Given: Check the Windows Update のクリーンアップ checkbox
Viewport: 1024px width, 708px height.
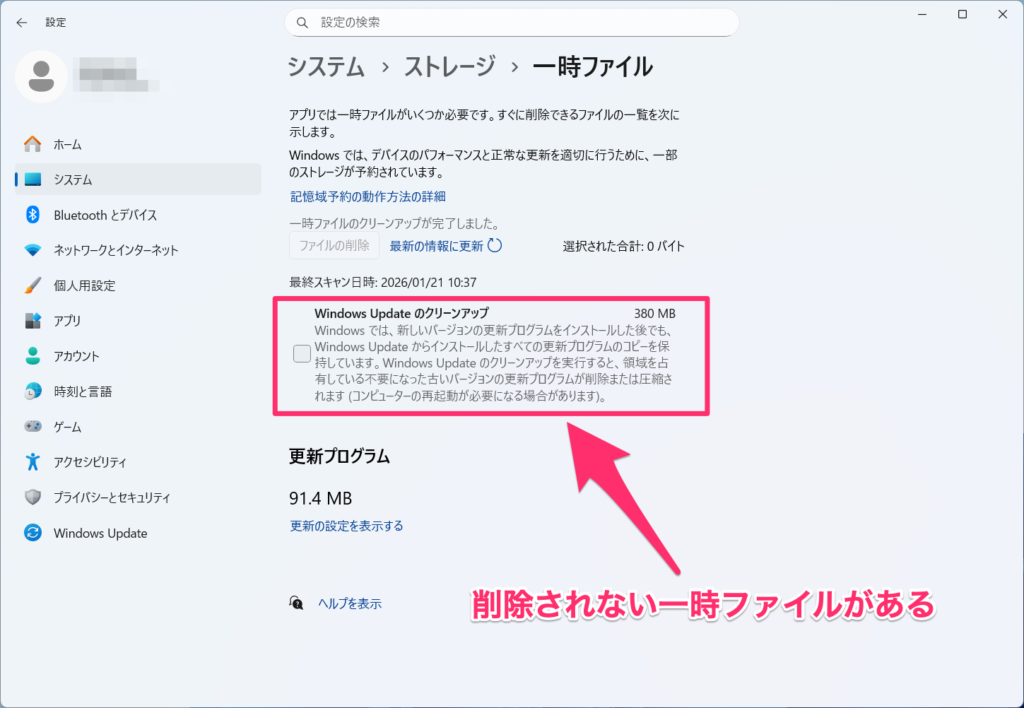Looking at the screenshot, I should [x=301, y=353].
